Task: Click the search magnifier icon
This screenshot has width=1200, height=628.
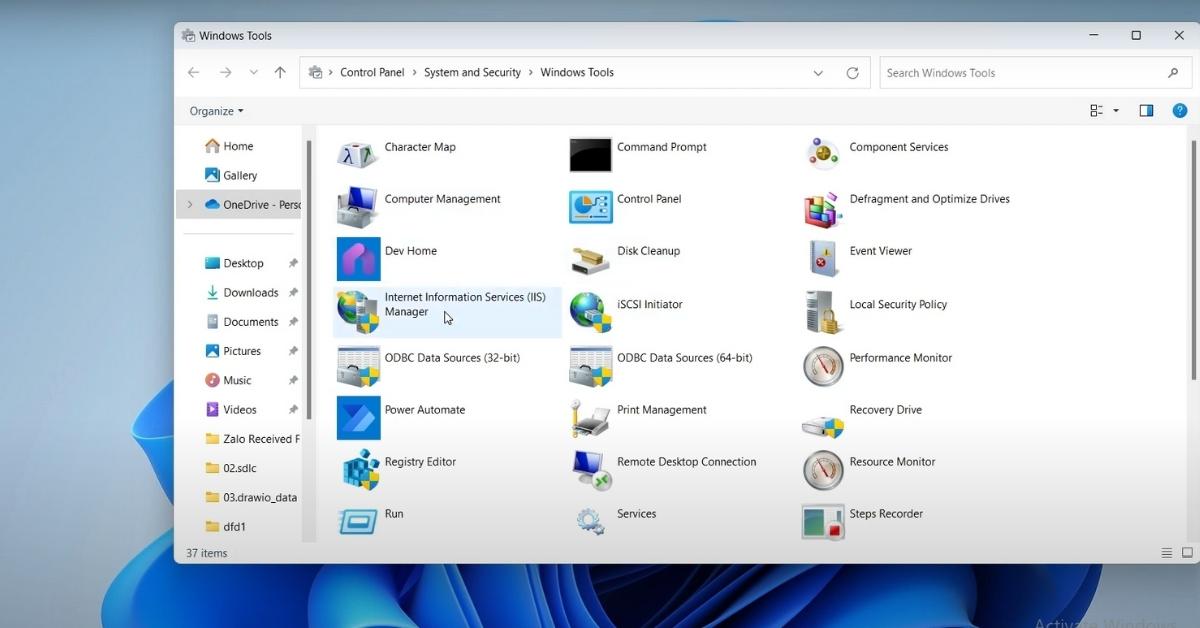Action: tap(1173, 73)
